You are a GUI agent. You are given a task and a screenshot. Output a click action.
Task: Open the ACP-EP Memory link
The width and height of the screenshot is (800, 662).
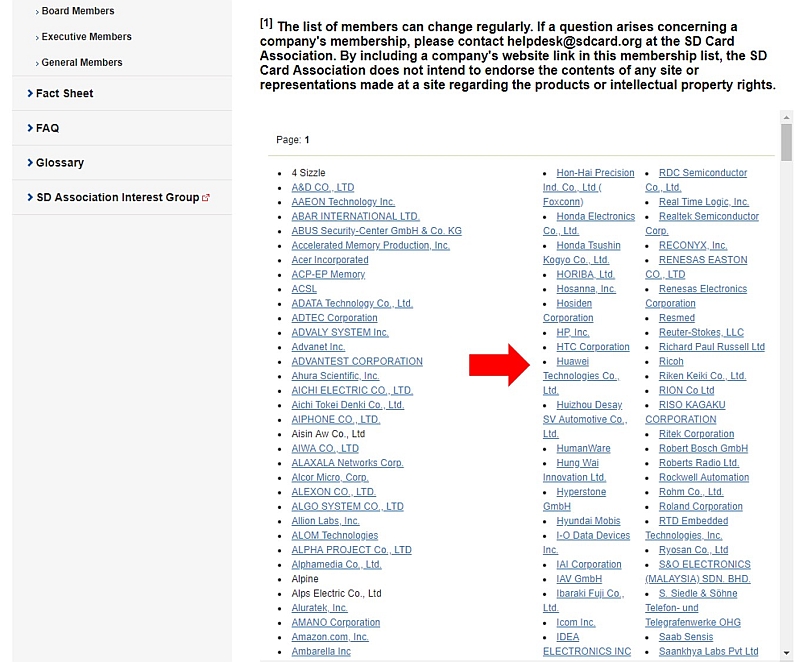coord(328,274)
